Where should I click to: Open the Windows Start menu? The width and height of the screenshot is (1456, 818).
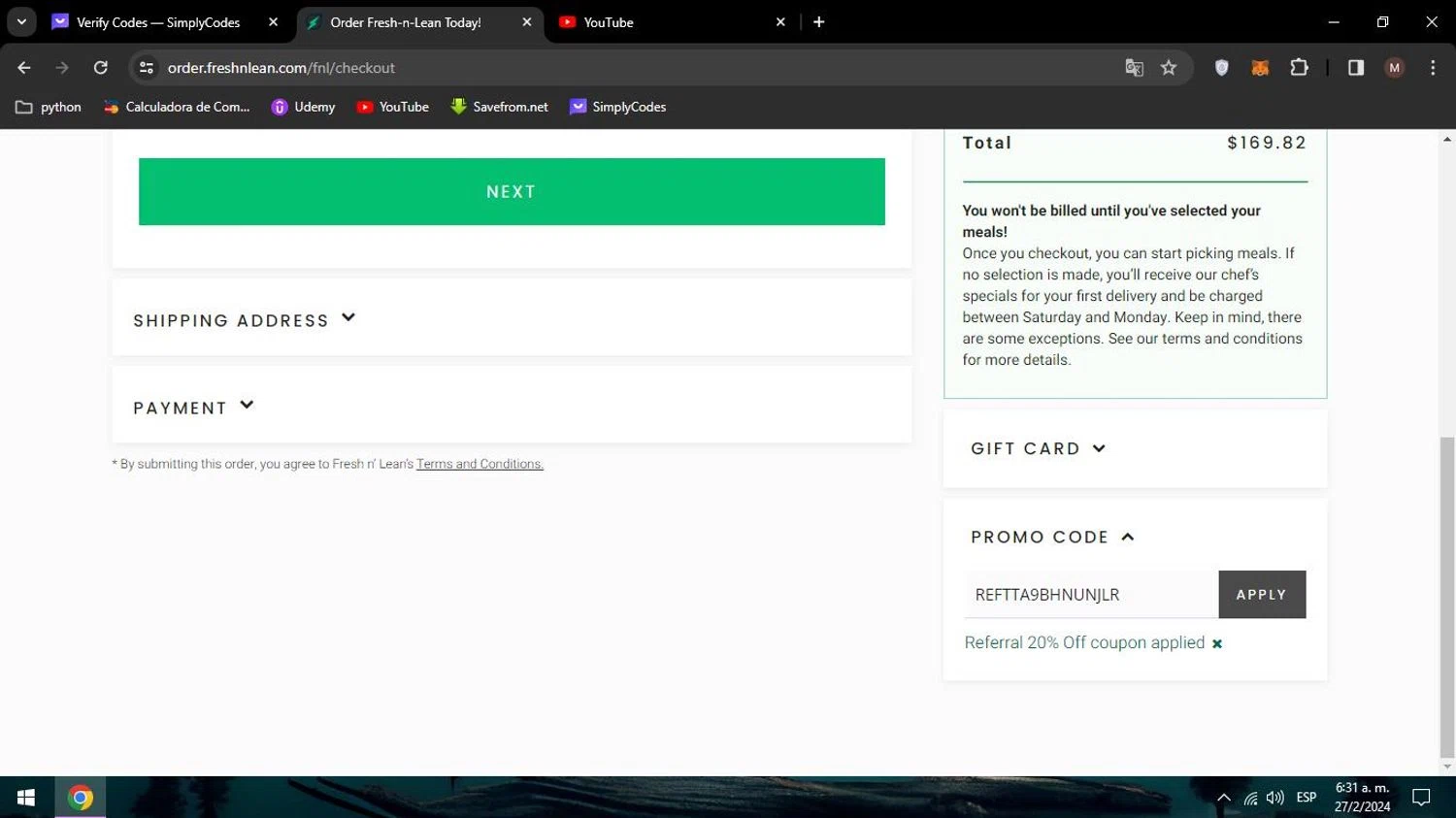26,798
